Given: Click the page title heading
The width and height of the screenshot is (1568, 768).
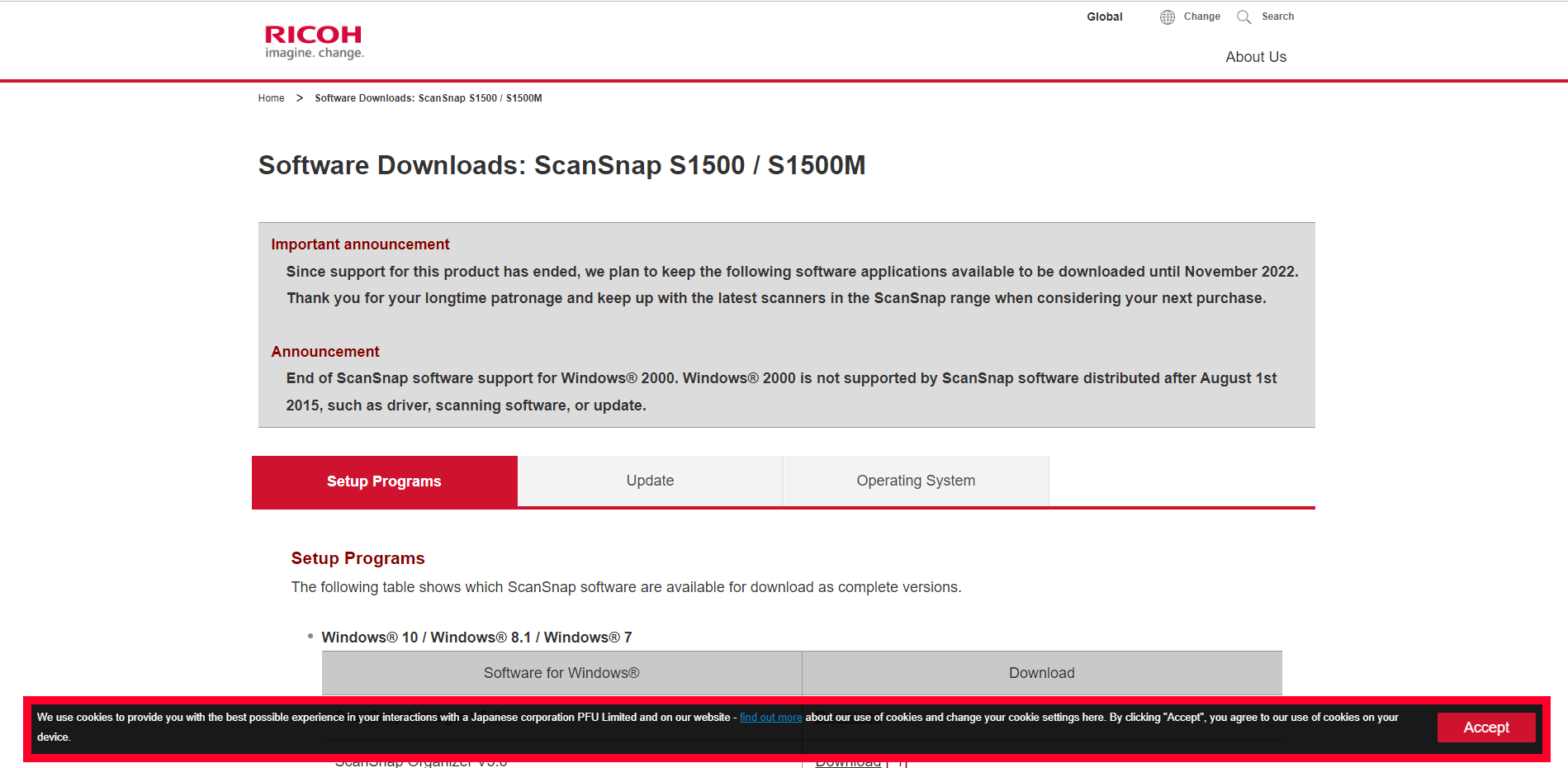Looking at the screenshot, I should pos(561,165).
